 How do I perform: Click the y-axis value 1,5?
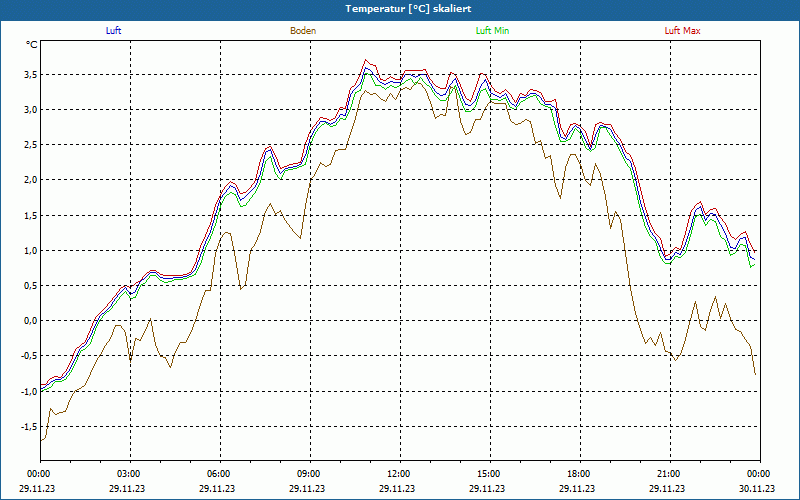click(31, 215)
